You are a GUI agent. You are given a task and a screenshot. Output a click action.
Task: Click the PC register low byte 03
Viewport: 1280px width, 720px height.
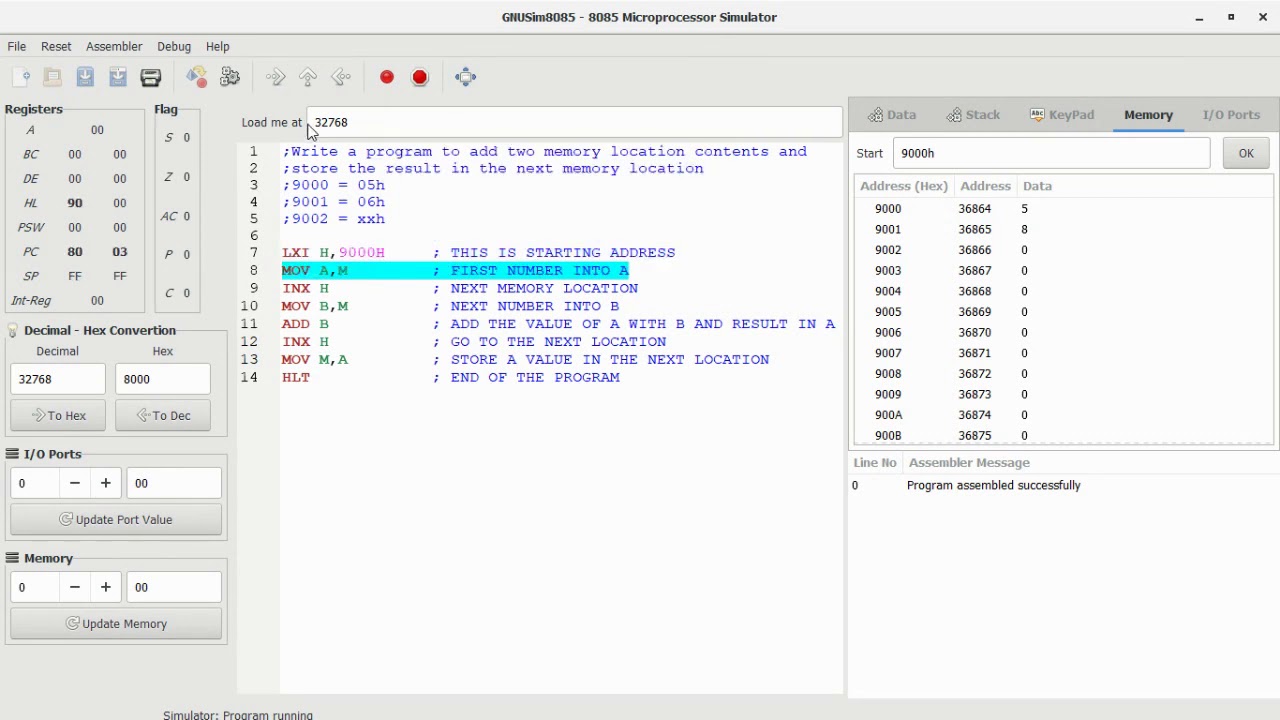point(120,252)
